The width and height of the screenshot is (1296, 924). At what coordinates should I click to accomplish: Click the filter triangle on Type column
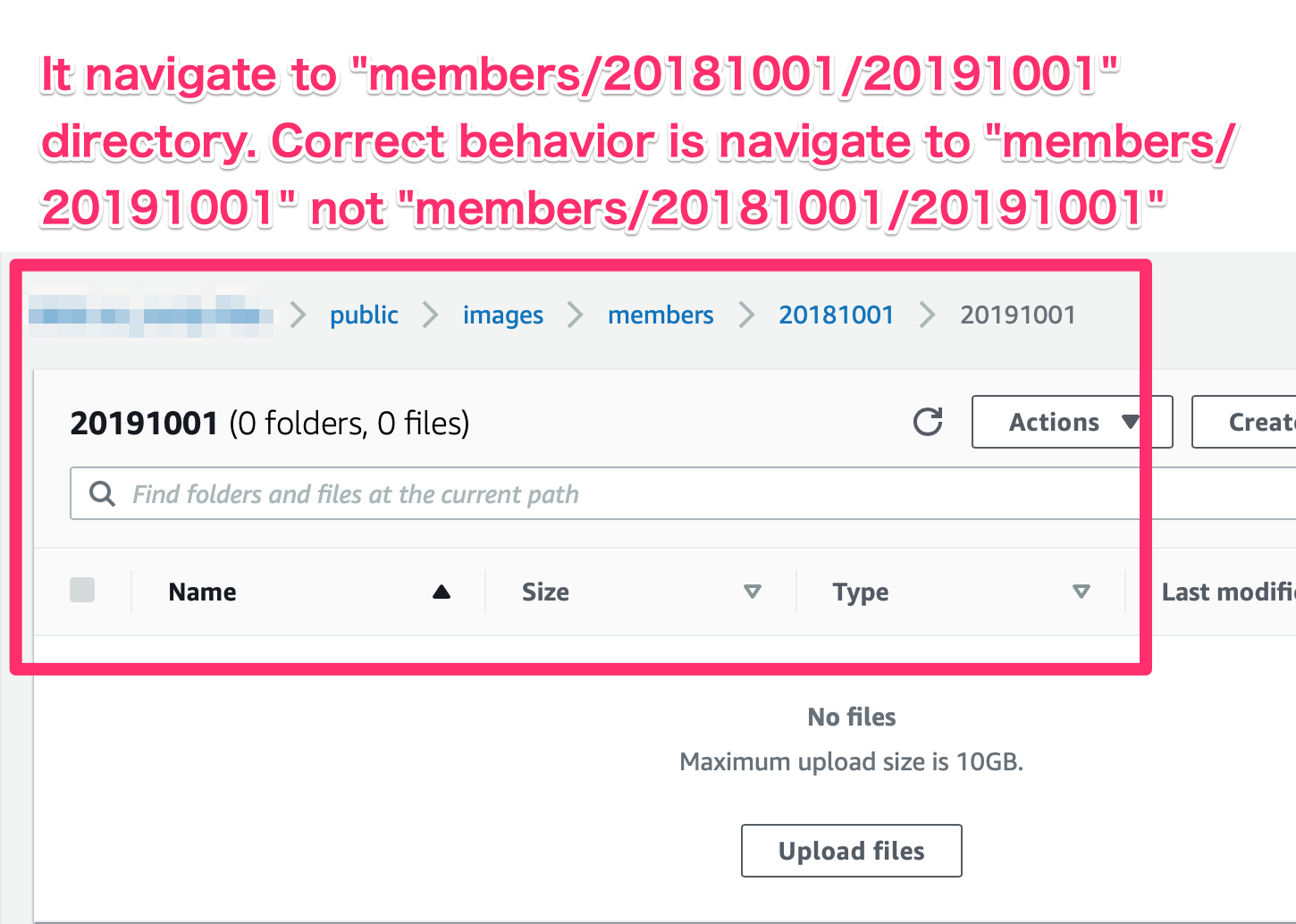click(1081, 592)
